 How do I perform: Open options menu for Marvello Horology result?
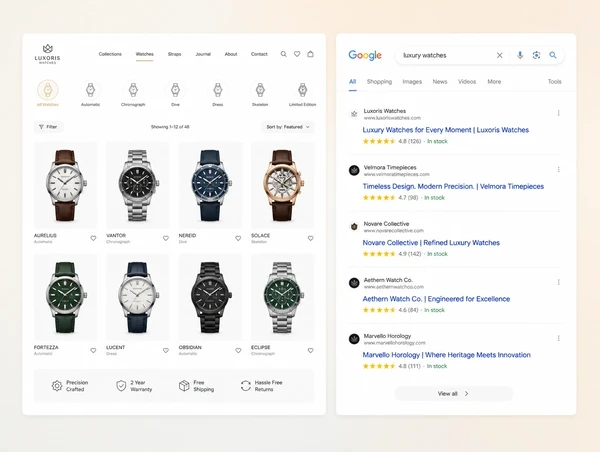click(x=558, y=338)
